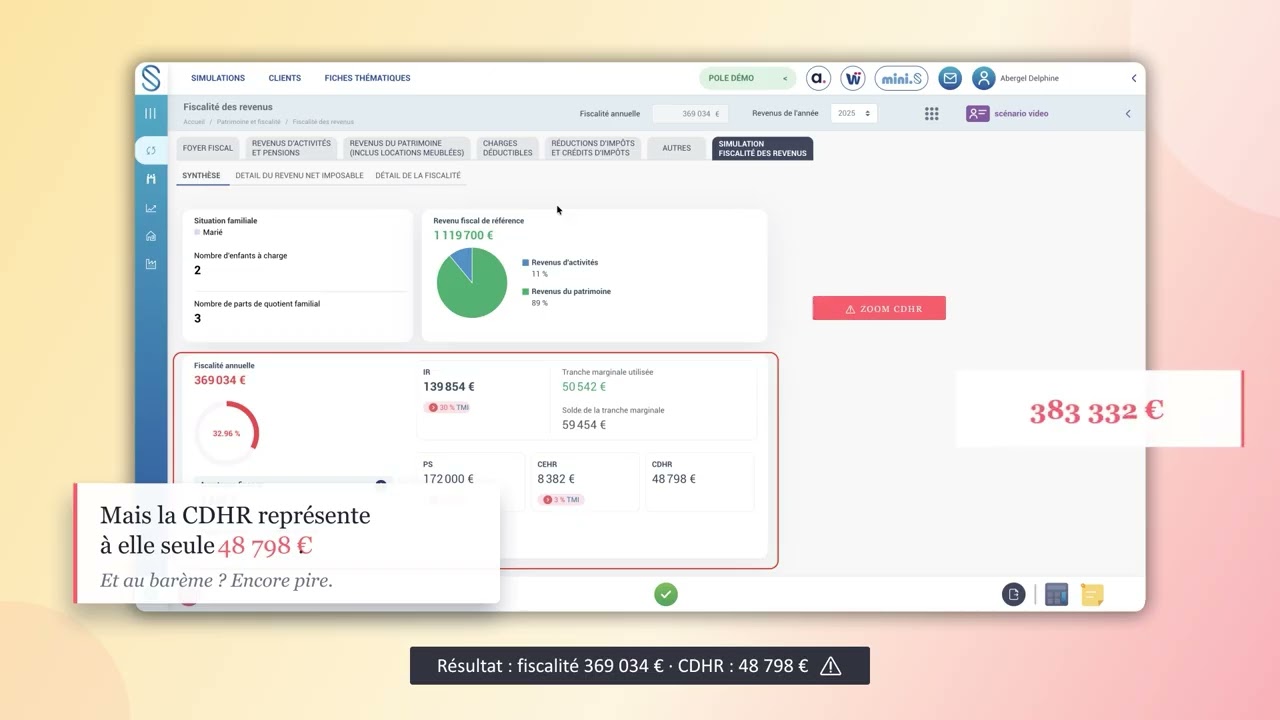Click Patrimoine et fiscalité breadcrumb link

pyautogui.click(x=249, y=122)
